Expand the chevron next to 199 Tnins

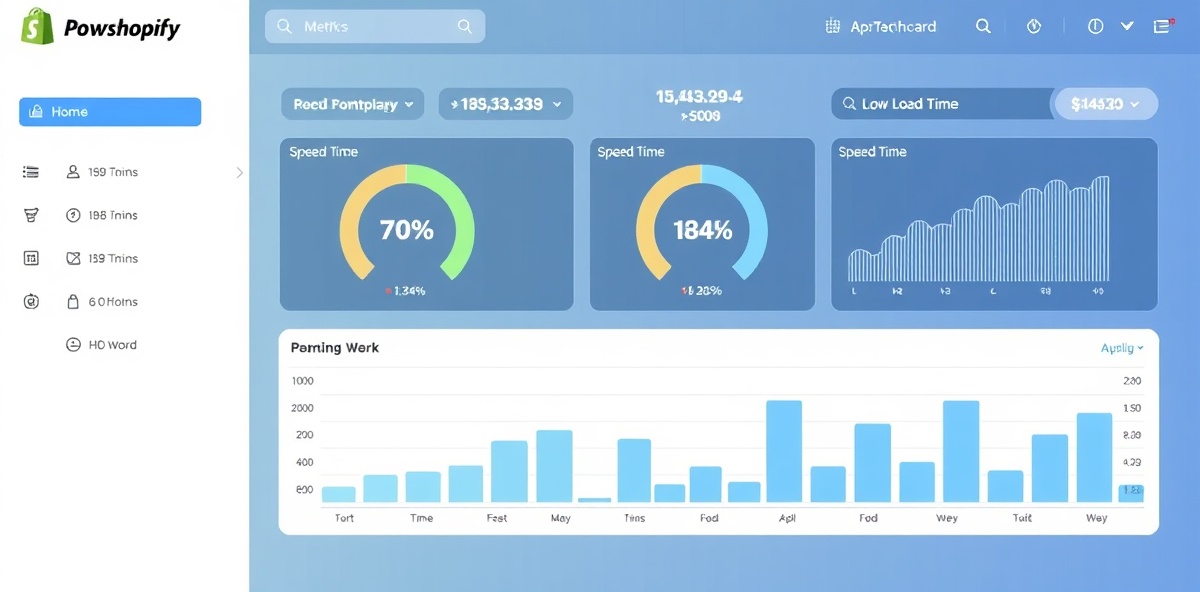238,172
